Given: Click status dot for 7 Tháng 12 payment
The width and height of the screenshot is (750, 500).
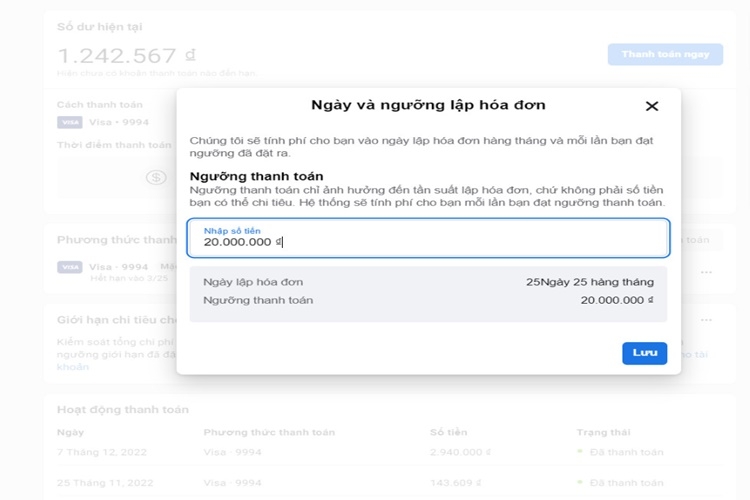Looking at the screenshot, I should 580,452.
